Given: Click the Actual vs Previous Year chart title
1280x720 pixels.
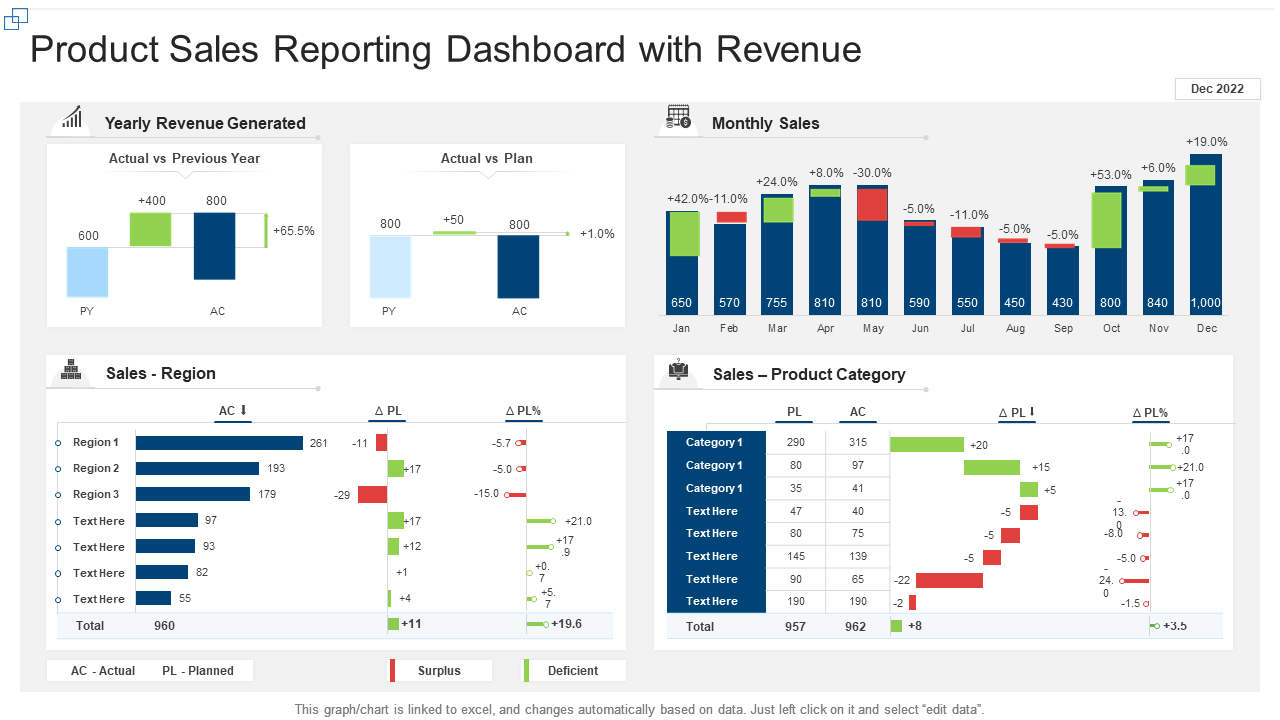Looking at the screenshot, I should [x=184, y=158].
